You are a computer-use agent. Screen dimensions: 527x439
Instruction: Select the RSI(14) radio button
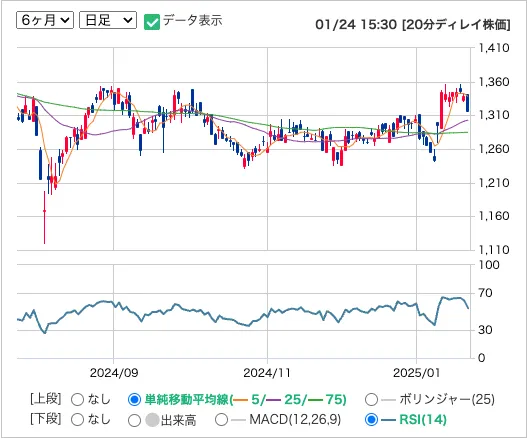371,420
